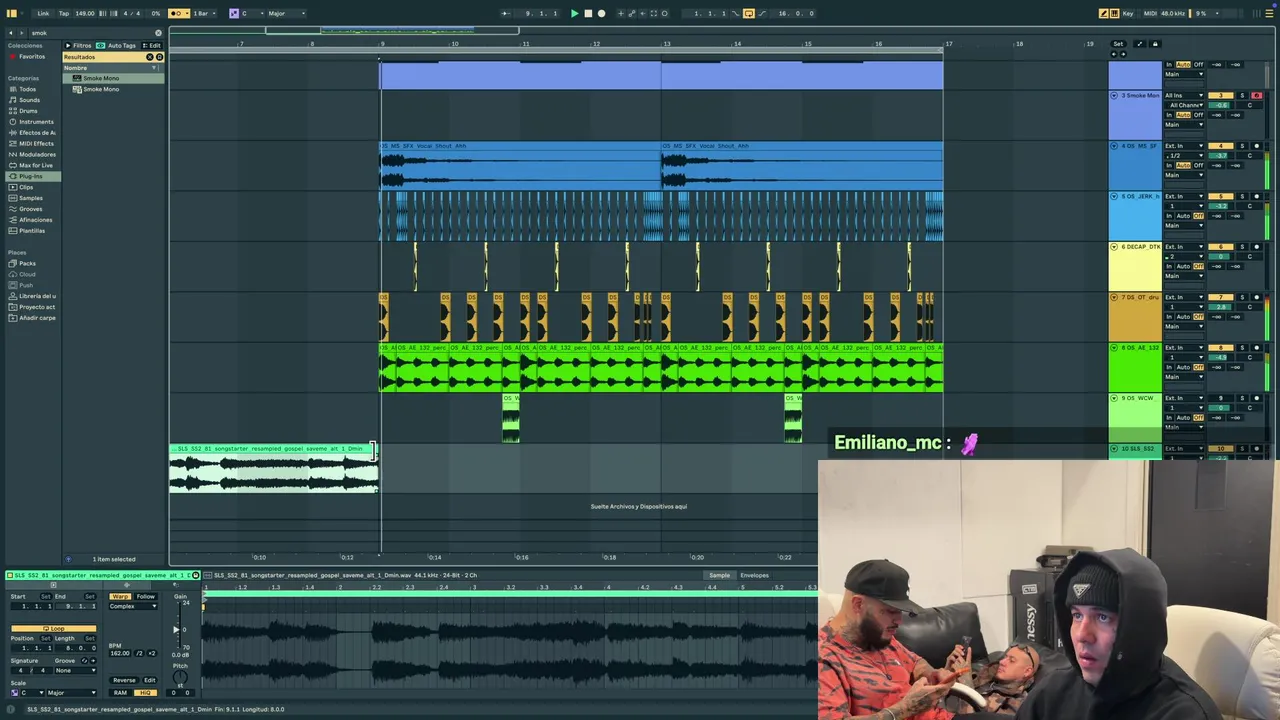1280x720 pixels.
Task: Click the Set locator button
Action: 1118,44
